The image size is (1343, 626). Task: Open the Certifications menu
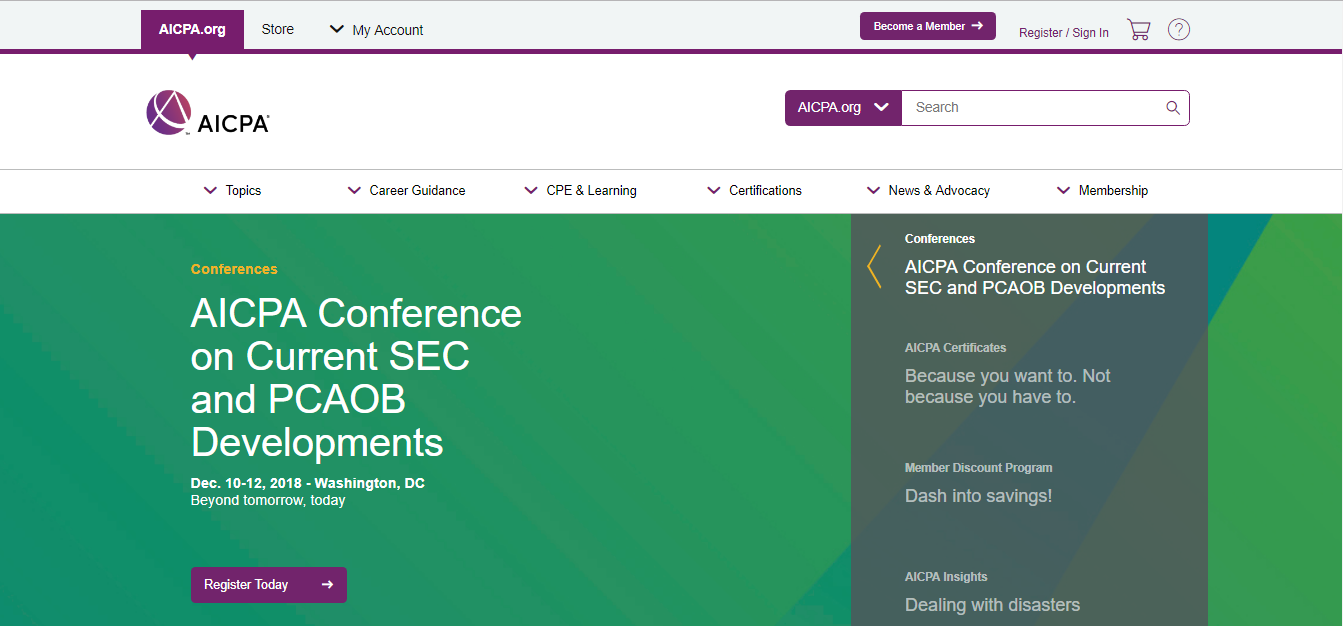(x=754, y=191)
